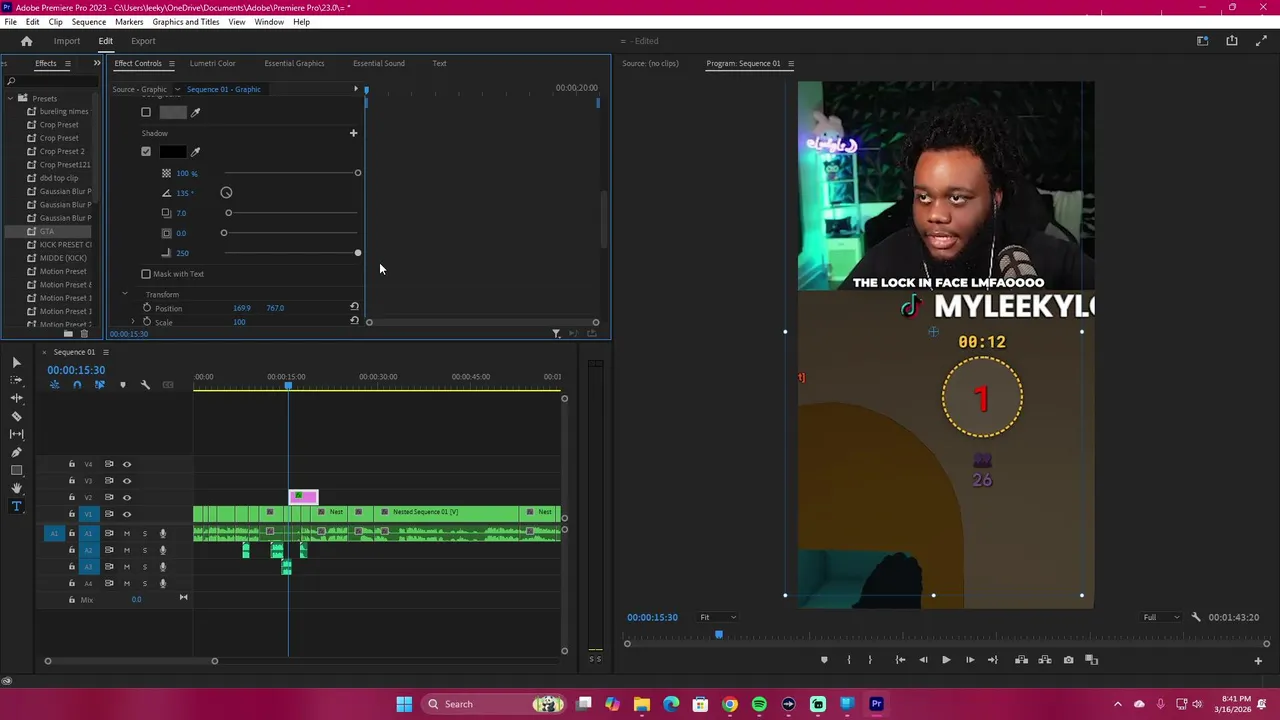This screenshot has height=720, width=1280.
Task: Select the Rectangle tool
Action: coord(16,470)
